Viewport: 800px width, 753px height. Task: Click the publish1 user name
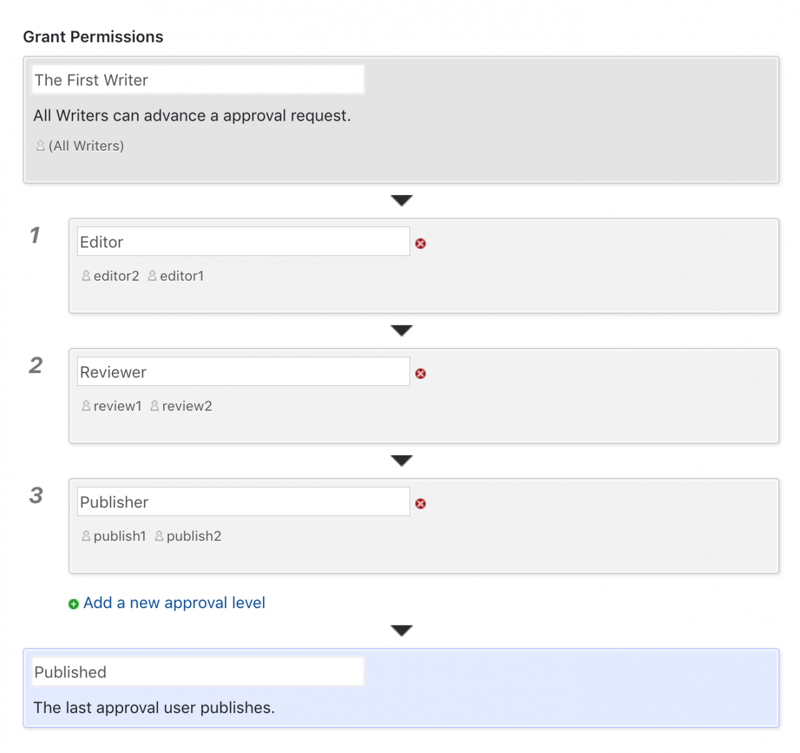tap(119, 536)
